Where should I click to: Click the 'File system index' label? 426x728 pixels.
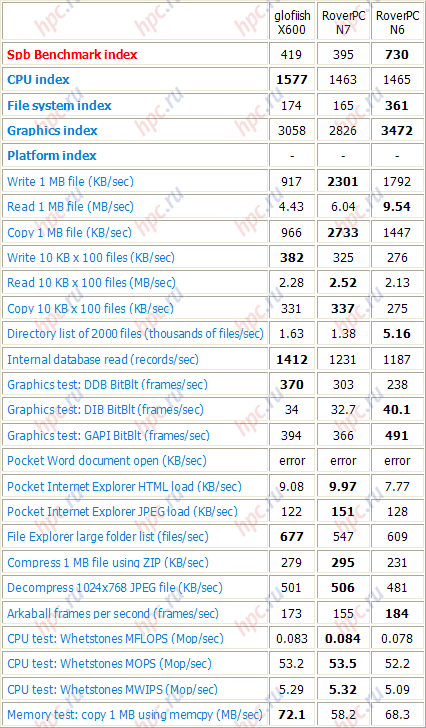[59, 105]
